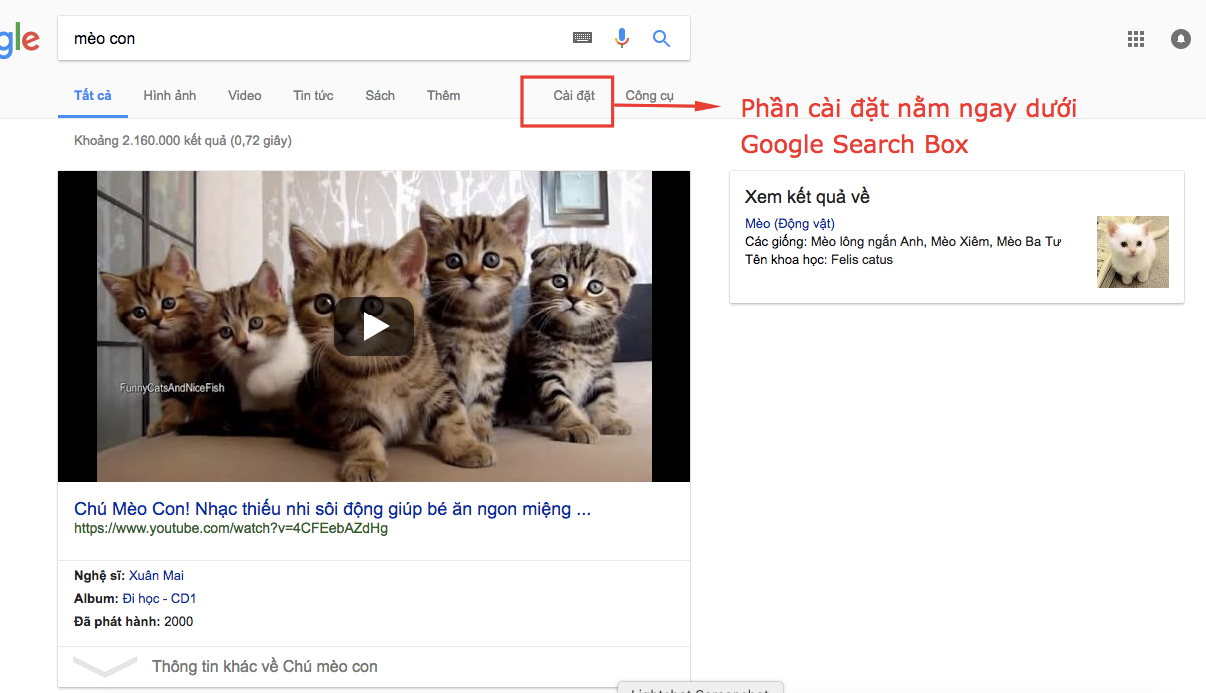The image size is (1206, 693).
Task: Open "Mèo (Động vật)" knowledge link
Action: click(x=790, y=224)
